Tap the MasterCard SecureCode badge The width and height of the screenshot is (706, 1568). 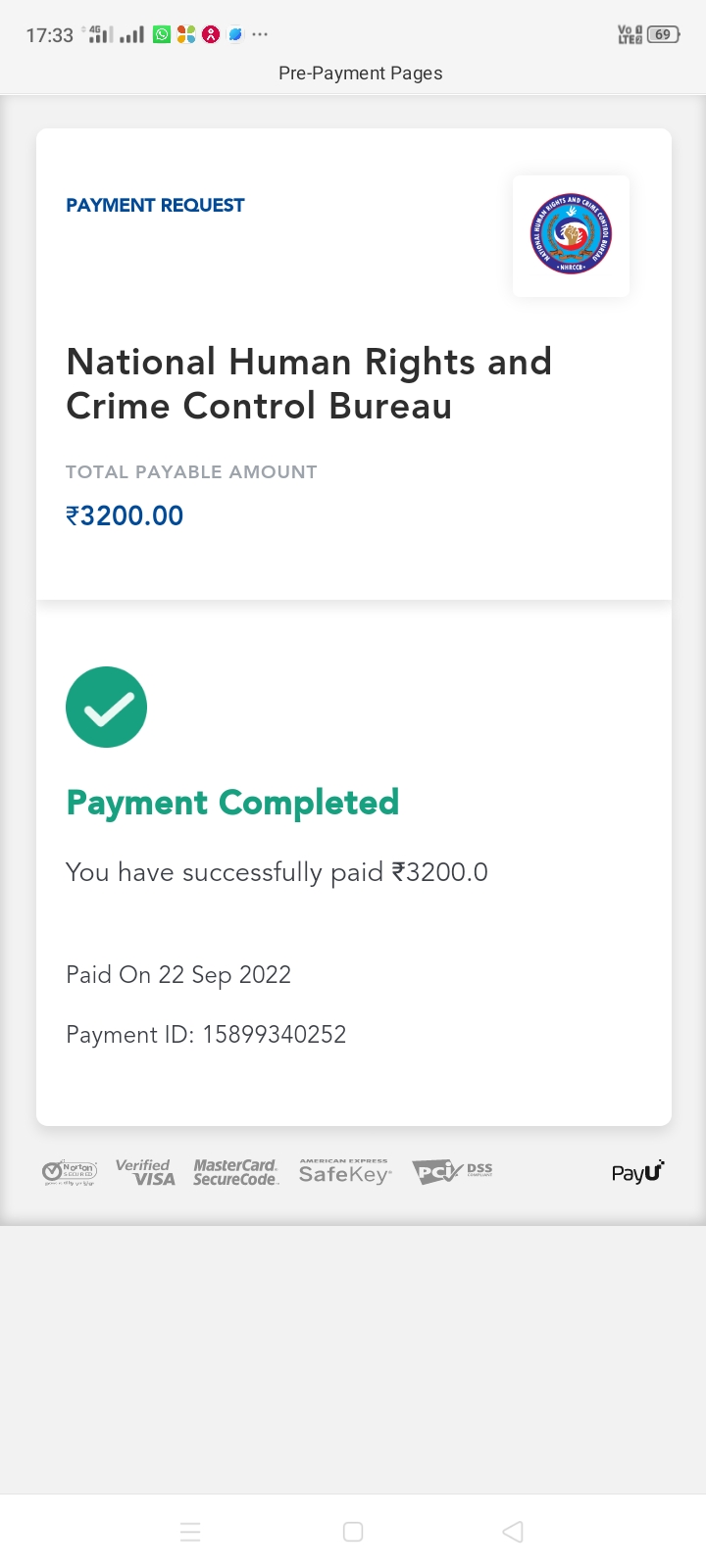click(235, 1172)
